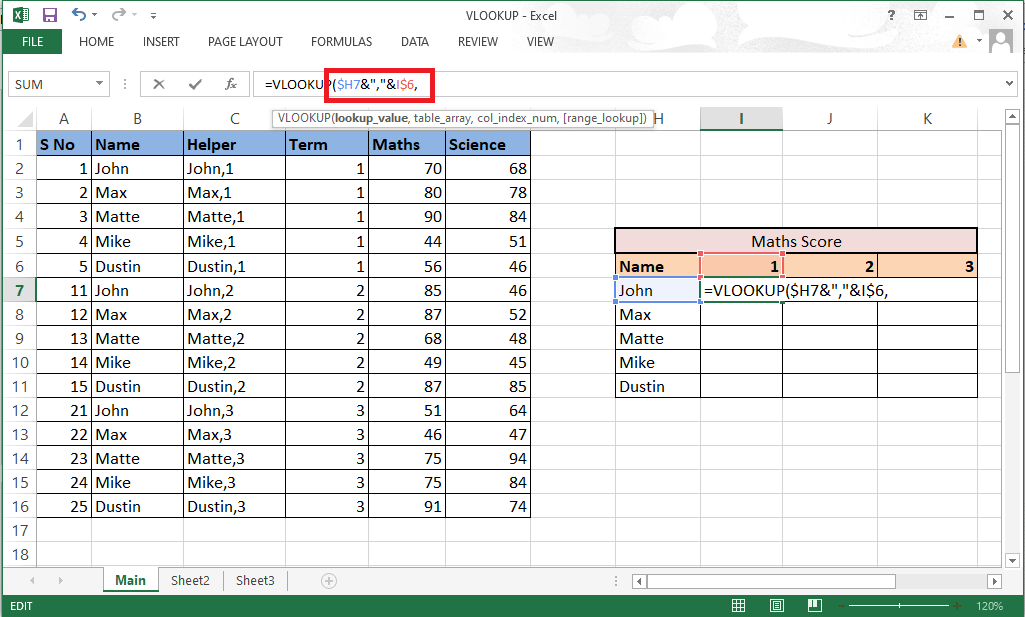This screenshot has width=1025, height=617.
Task: Switch to Sheet2 worksheet tab
Action: [190, 581]
